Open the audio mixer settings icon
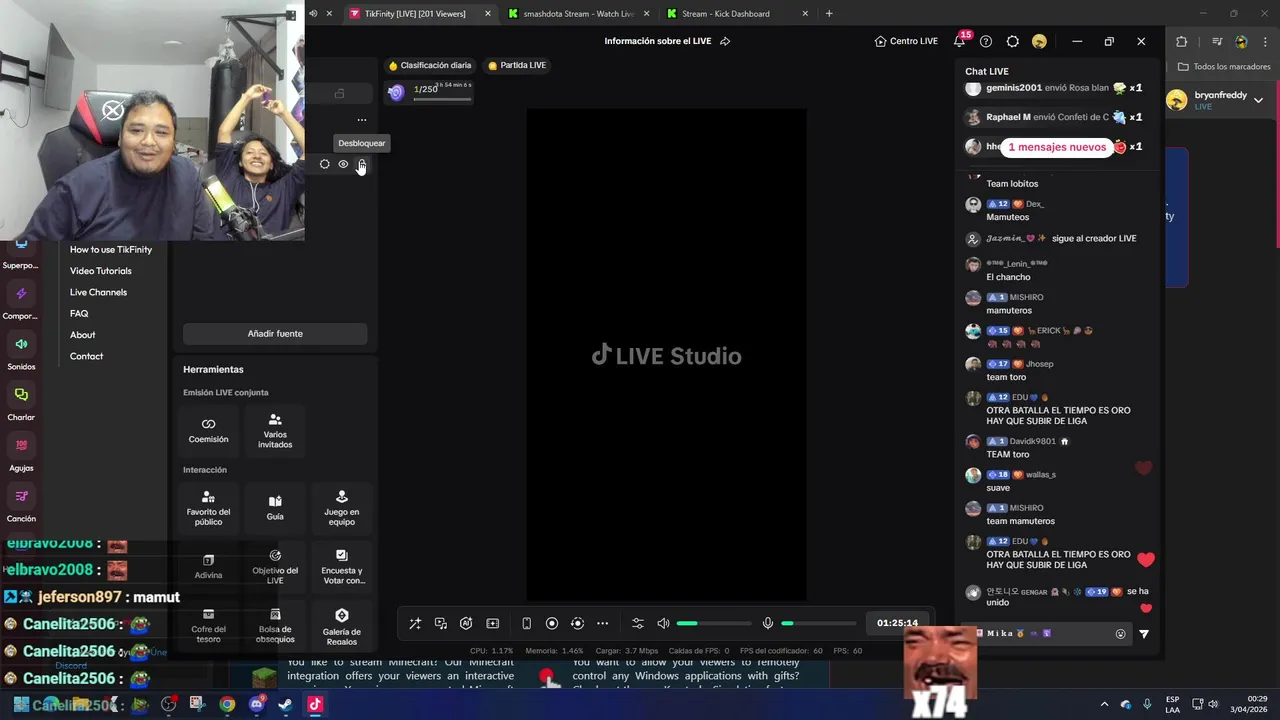This screenshot has width=1280, height=720. pos(638,623)
